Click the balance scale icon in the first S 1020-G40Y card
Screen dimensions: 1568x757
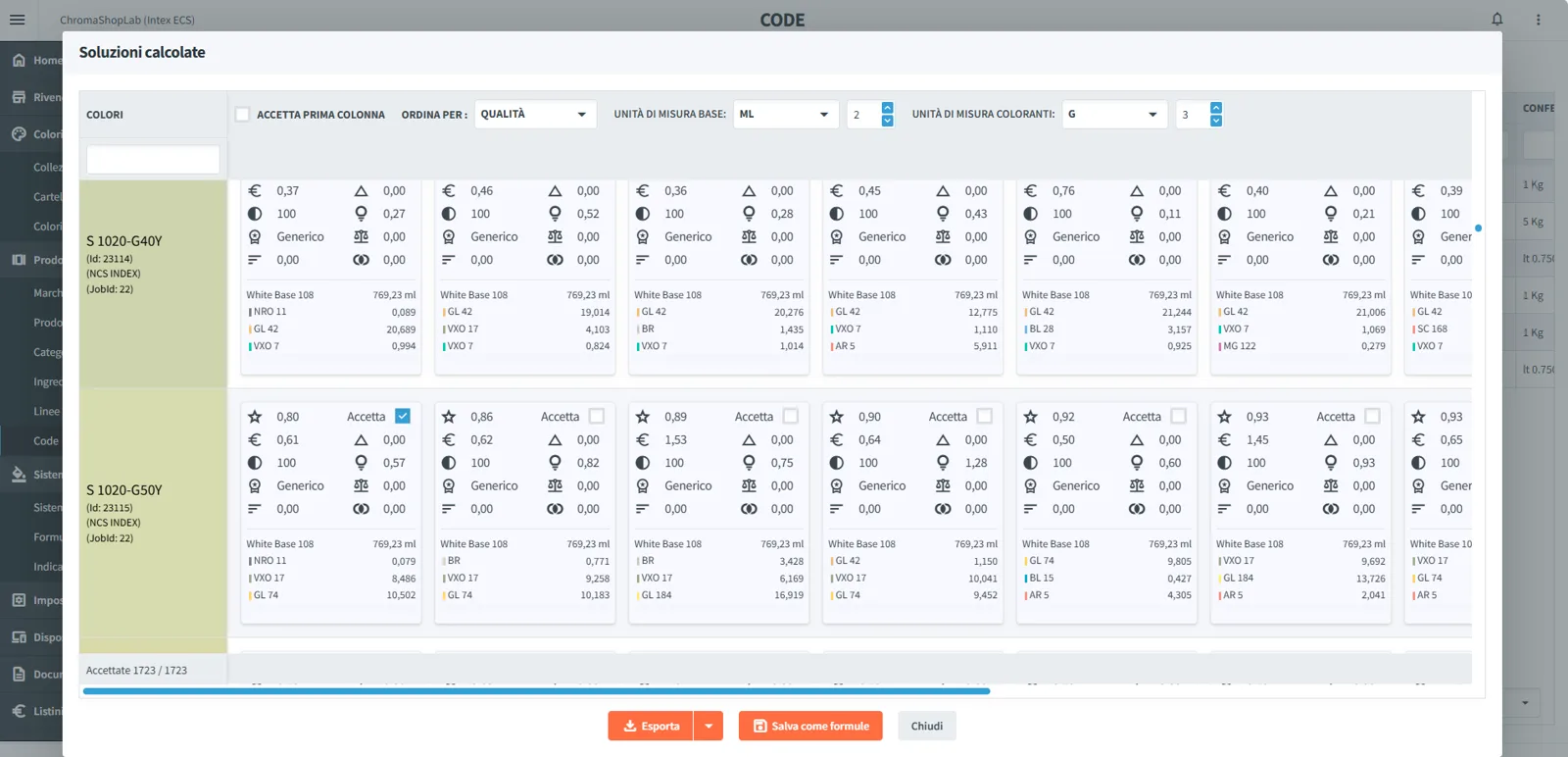[x=361, y=237]
